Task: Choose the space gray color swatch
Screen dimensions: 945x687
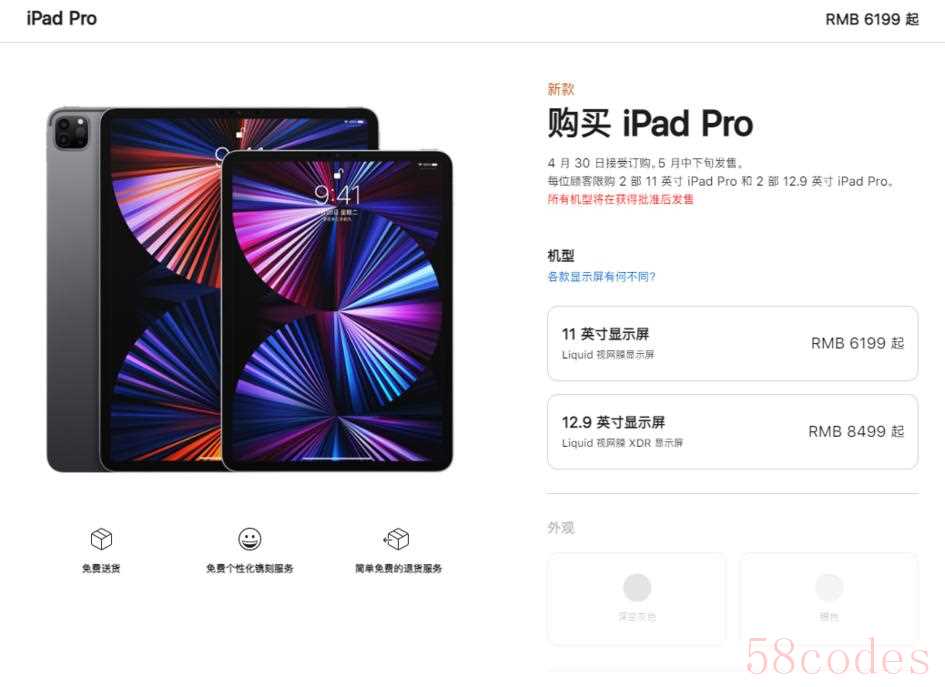Action: tap(636, 598)
